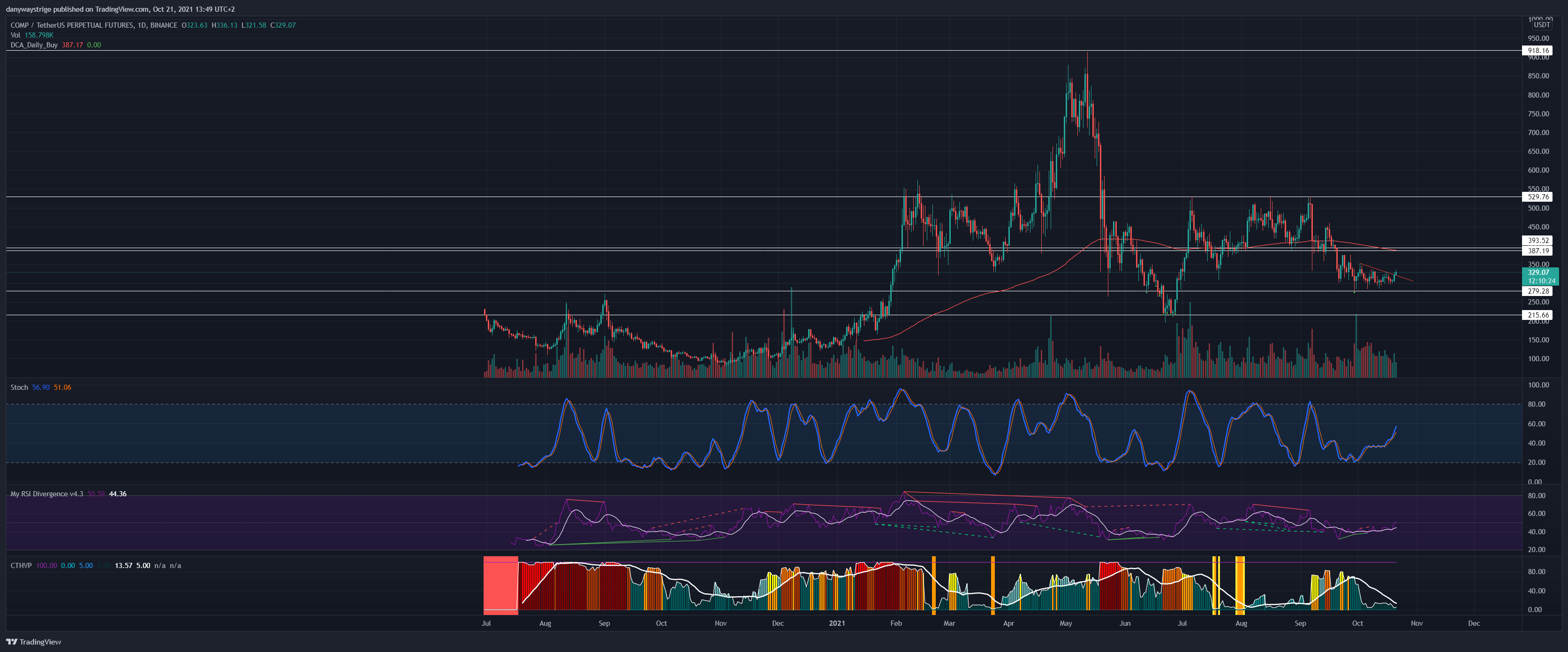Click the 2021 label on time axis

(837, 623)
